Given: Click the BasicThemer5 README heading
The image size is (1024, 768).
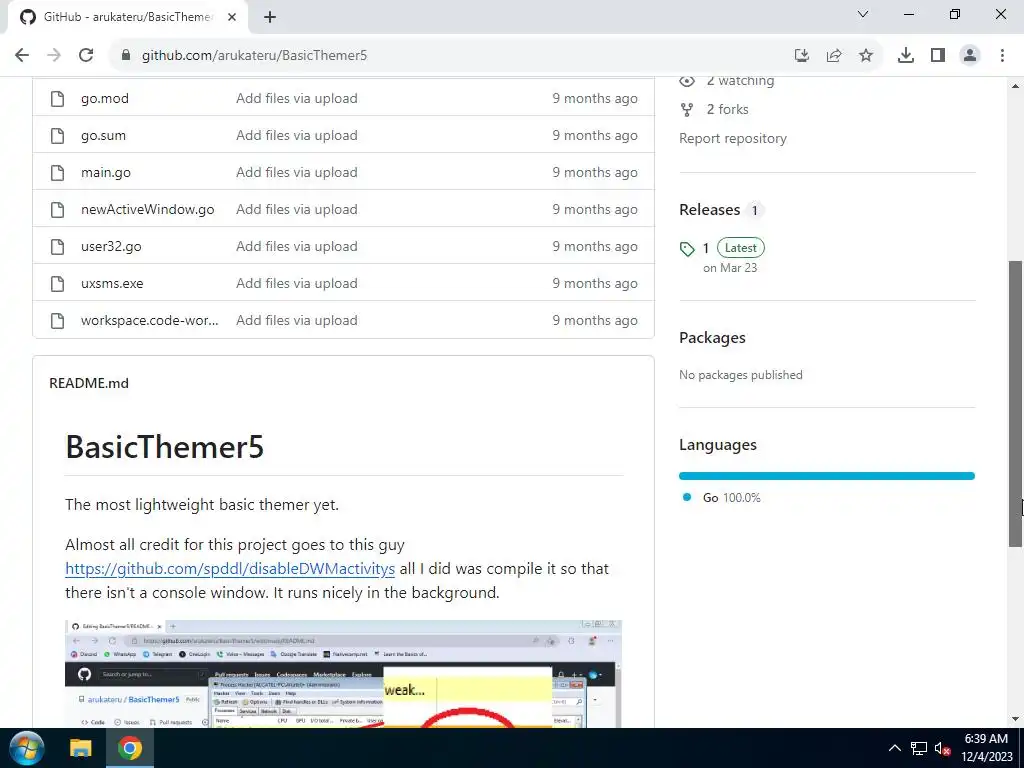Looking at the screenshot, I should [165, 447].
